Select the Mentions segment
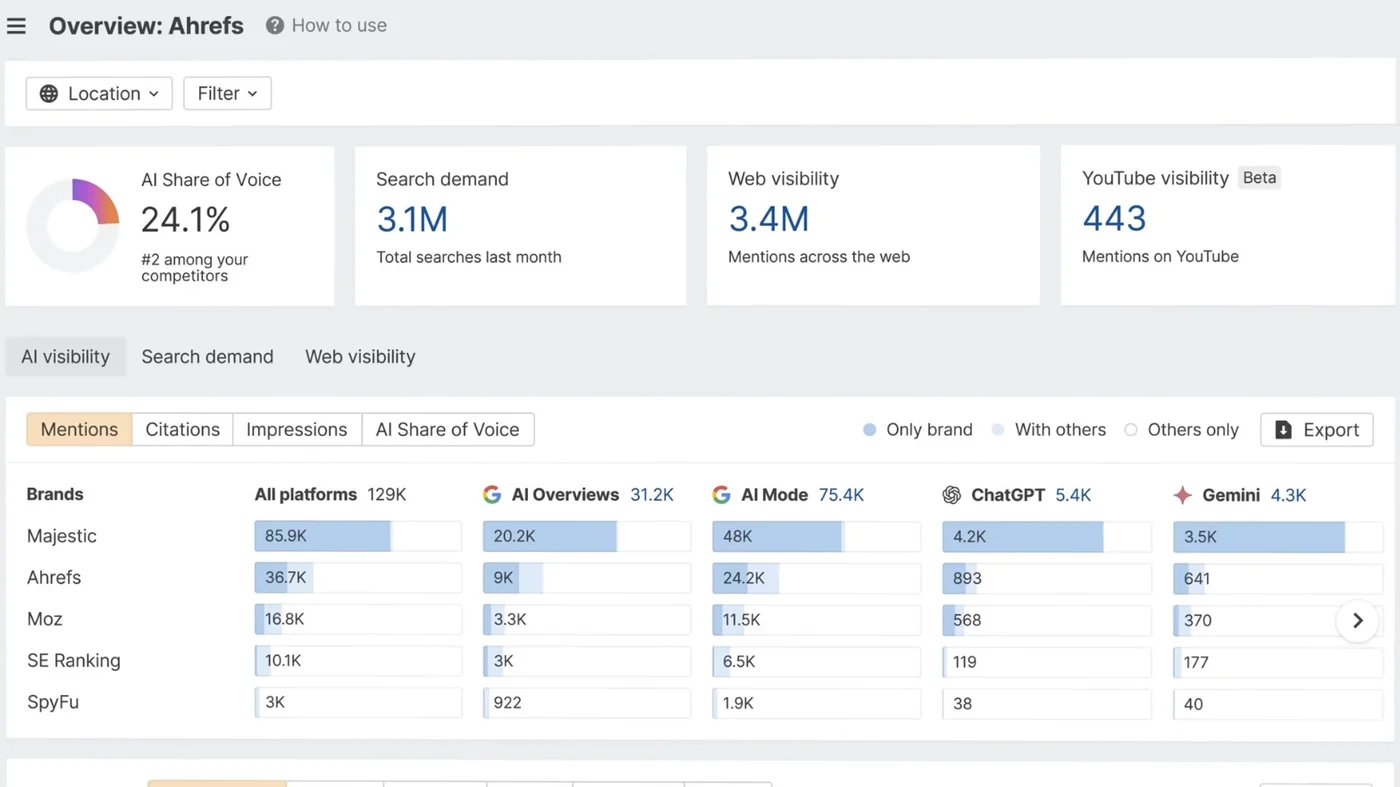 pos(79,430)
